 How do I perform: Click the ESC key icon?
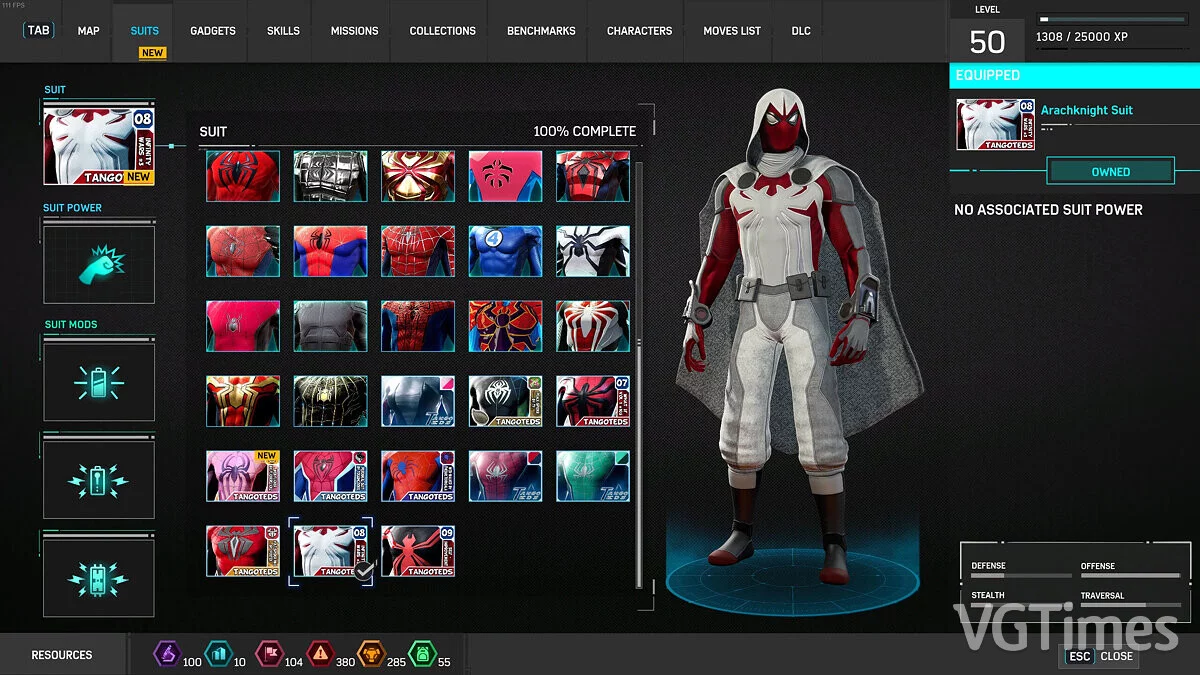(x=1079, y=656)
